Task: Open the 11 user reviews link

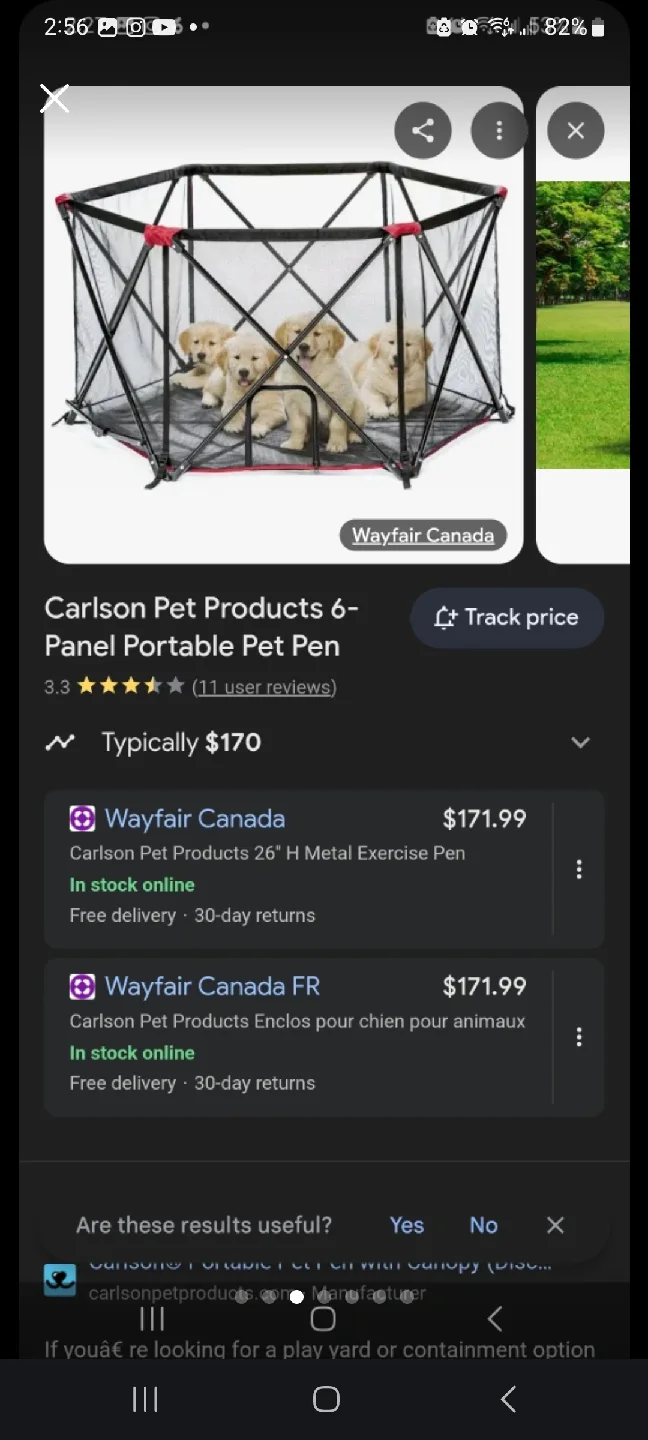Action: coord(265,687)
